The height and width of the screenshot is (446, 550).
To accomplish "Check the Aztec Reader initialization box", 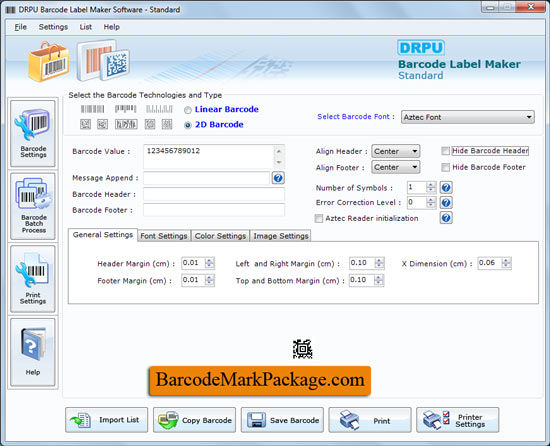I will pyautogui.click(x=318, y=218).
